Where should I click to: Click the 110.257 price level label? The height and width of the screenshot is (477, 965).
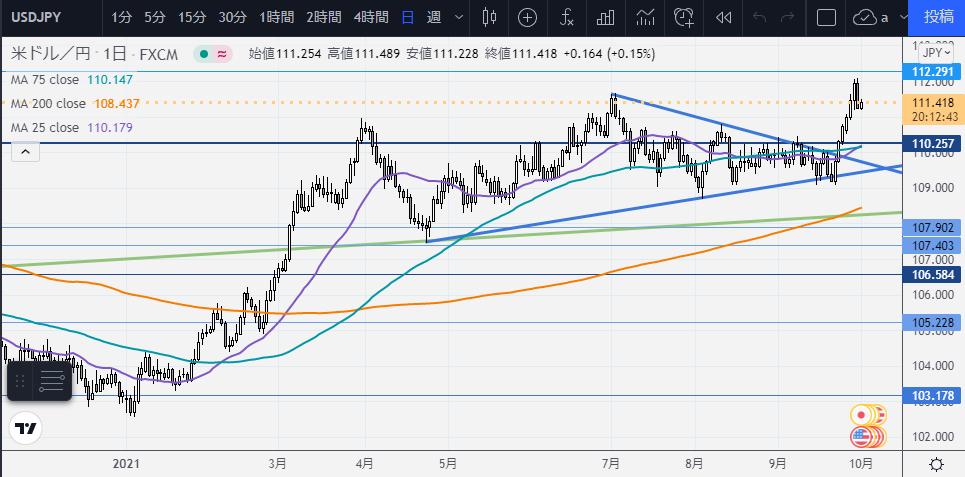(x=932, y=144)
